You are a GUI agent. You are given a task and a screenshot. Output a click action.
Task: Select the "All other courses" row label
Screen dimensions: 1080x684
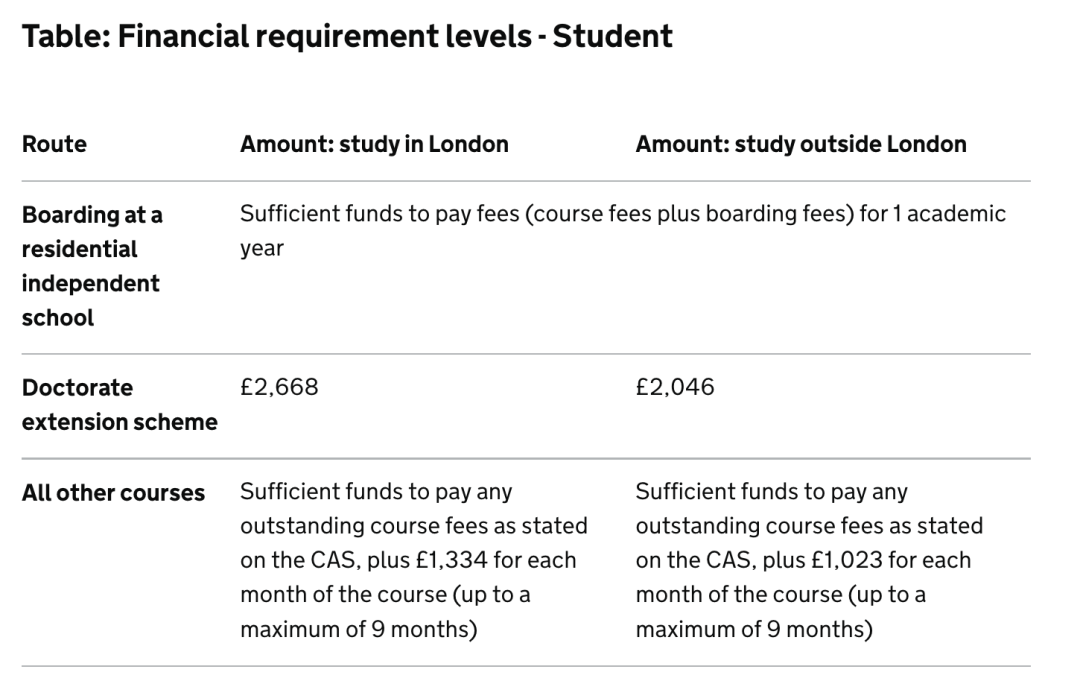113,493
